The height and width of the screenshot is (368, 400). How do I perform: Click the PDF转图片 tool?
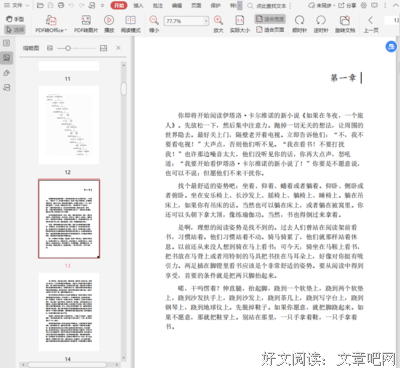click(x=86, y=24)
